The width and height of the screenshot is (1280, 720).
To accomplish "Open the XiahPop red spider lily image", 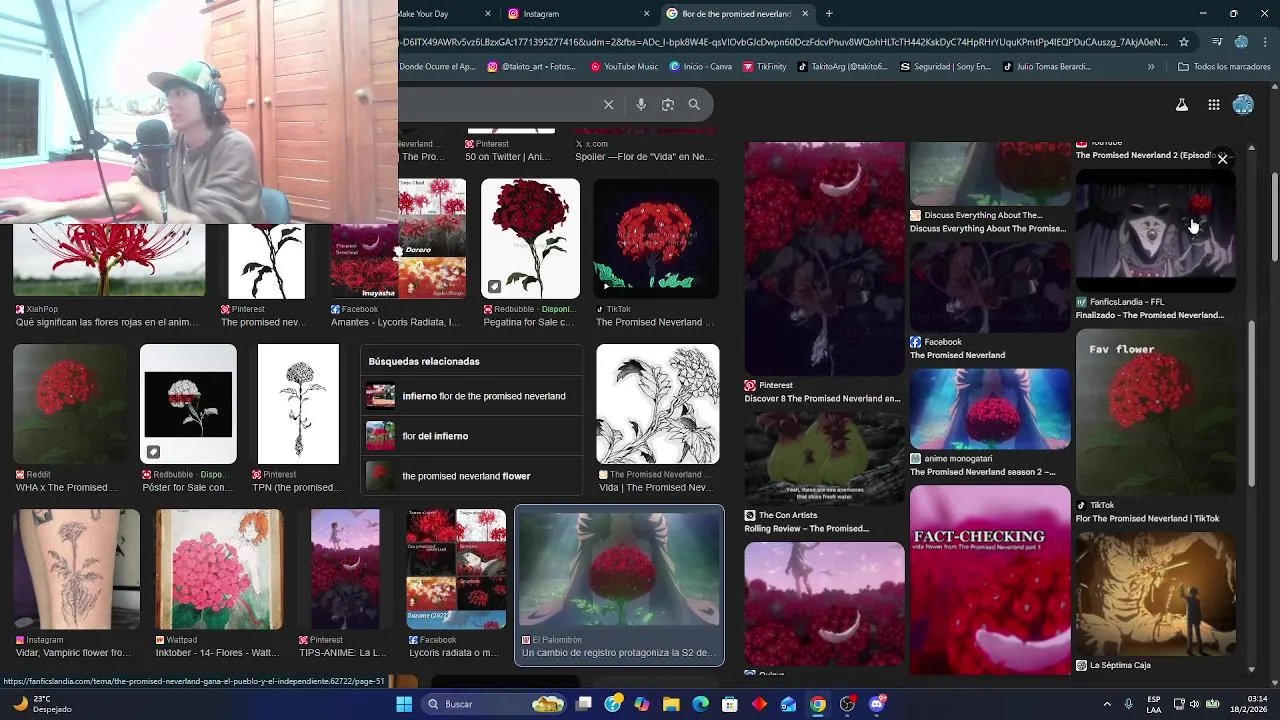I will pos(109,260).
